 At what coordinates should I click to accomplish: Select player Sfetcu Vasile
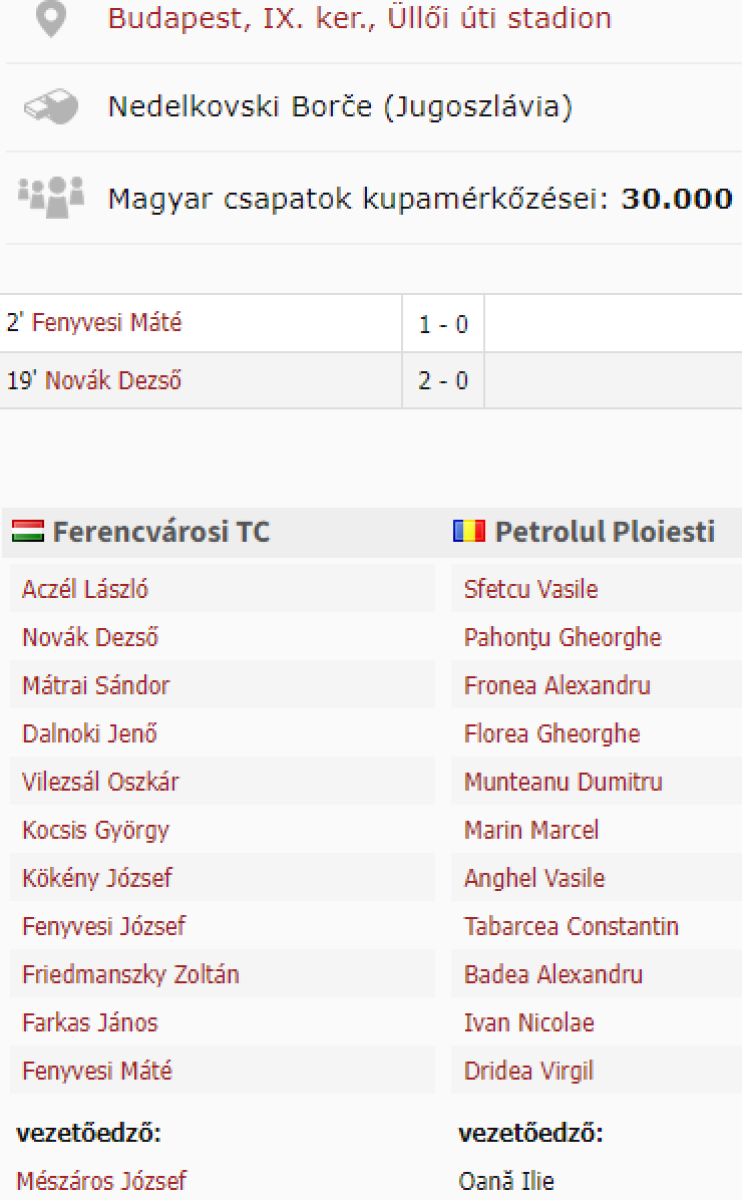[x=531, y=589]
